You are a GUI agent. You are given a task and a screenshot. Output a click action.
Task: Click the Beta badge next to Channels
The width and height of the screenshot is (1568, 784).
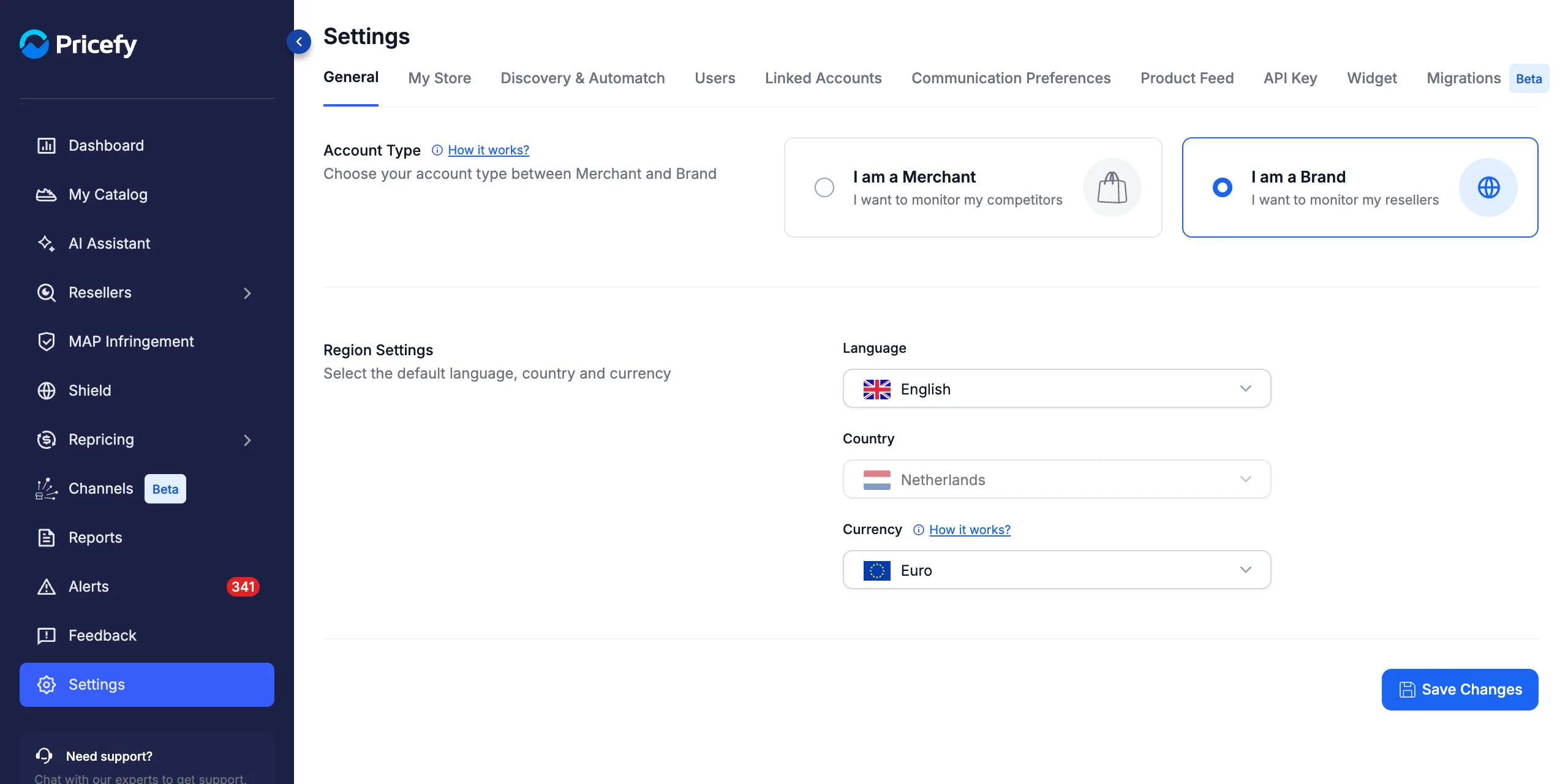tap(165, 489)
